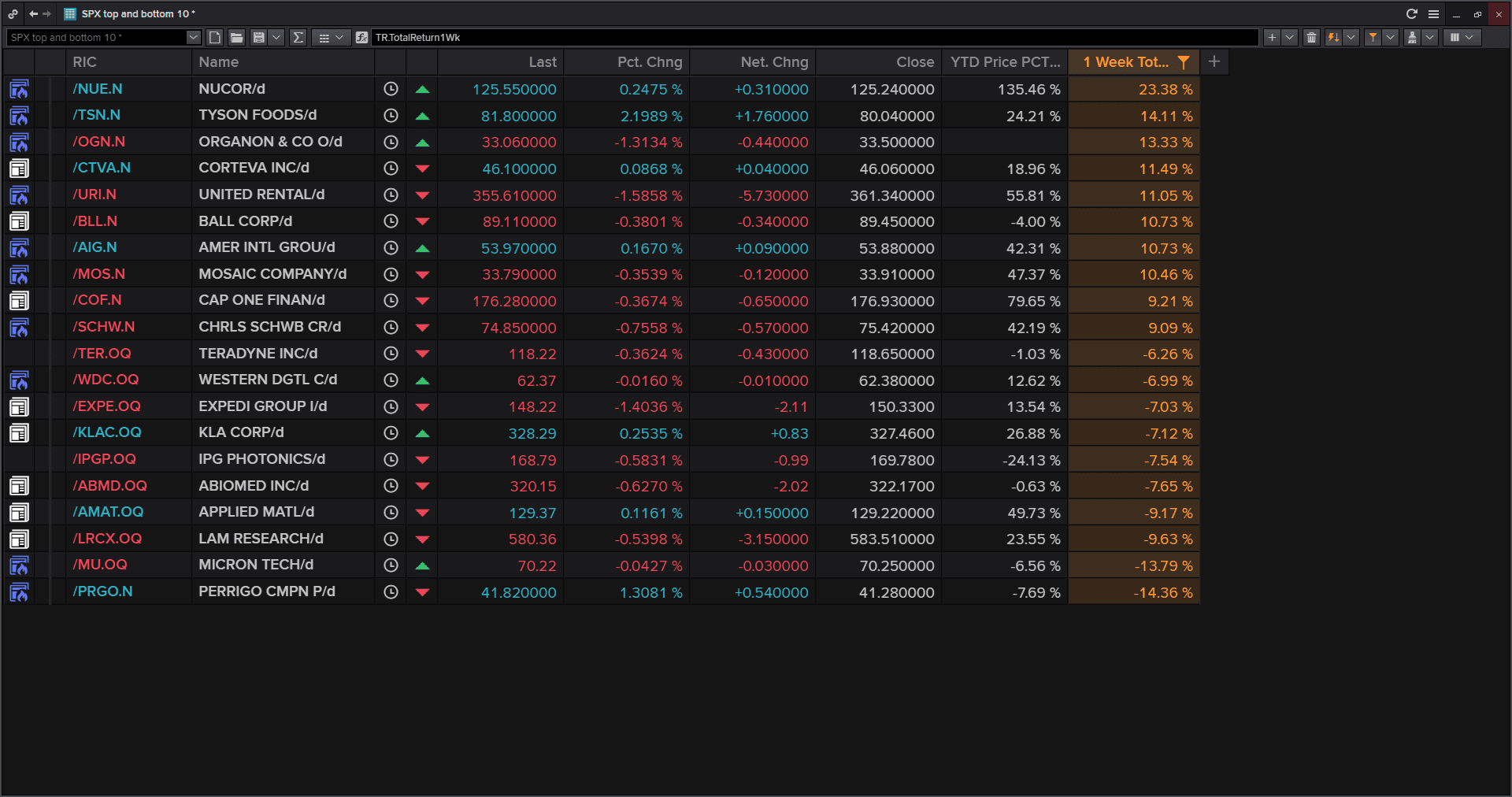Click the link chain icon in title bar
This screenshot has width=1512, height=797.
[13, 13]
